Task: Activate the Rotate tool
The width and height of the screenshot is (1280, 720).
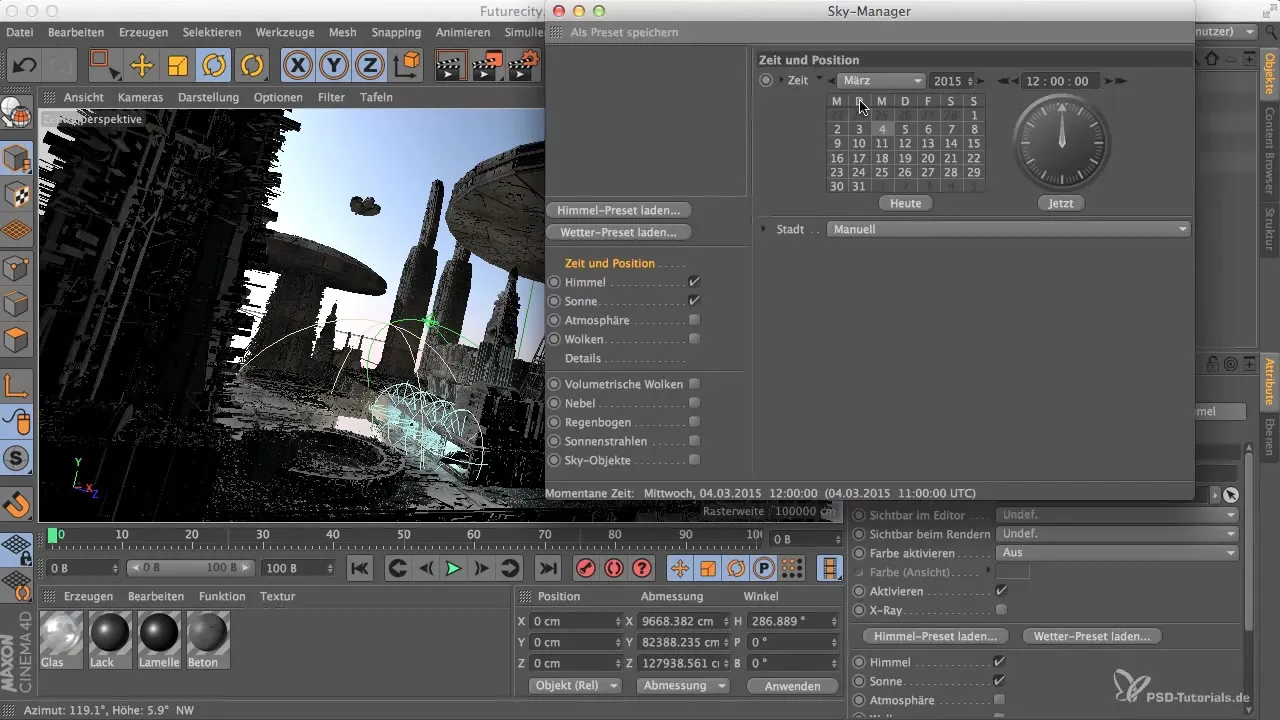Action: pos(214,66)
